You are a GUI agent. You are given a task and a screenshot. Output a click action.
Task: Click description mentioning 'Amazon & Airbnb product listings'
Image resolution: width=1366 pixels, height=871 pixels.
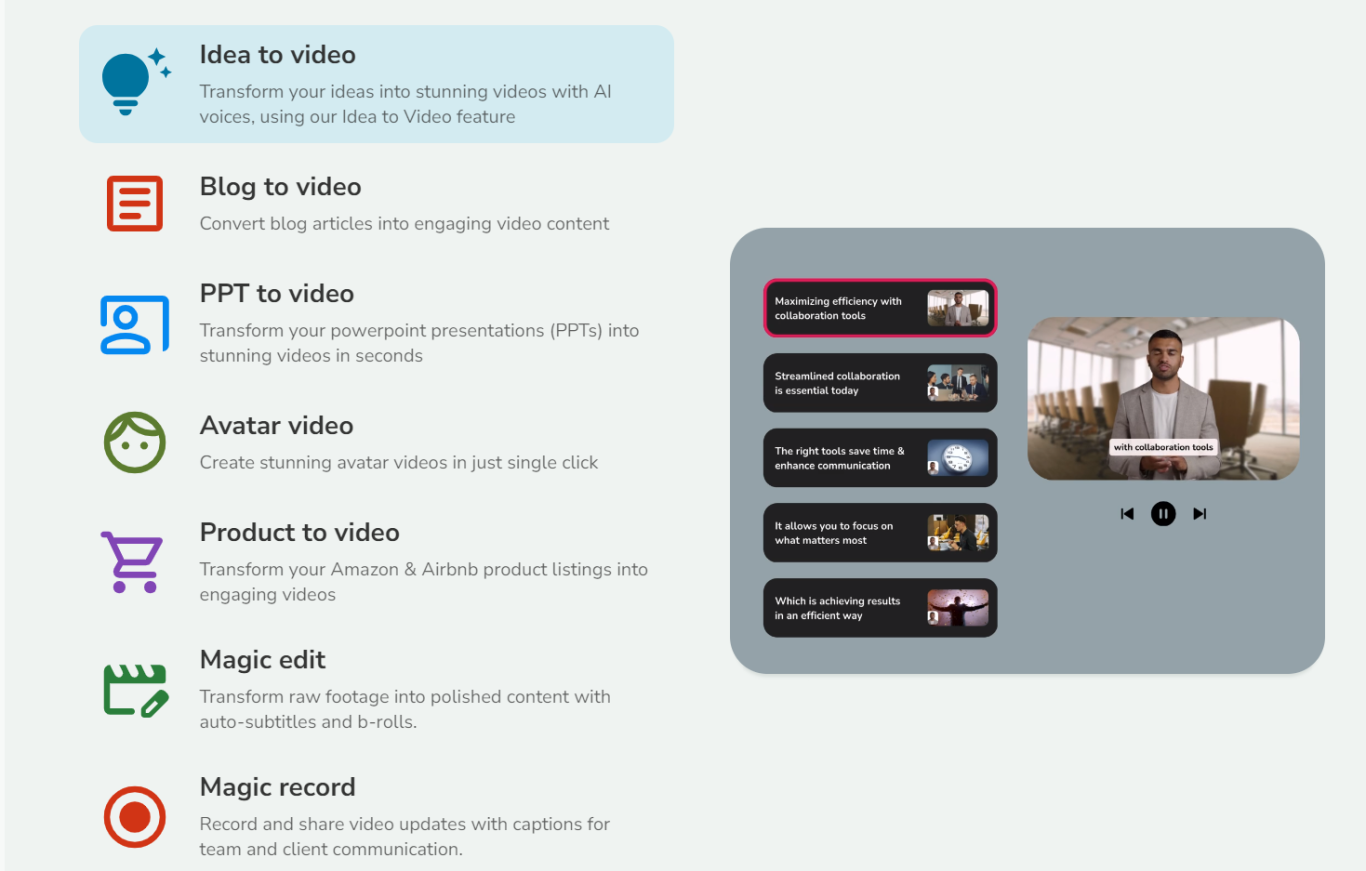coord(424,582)
